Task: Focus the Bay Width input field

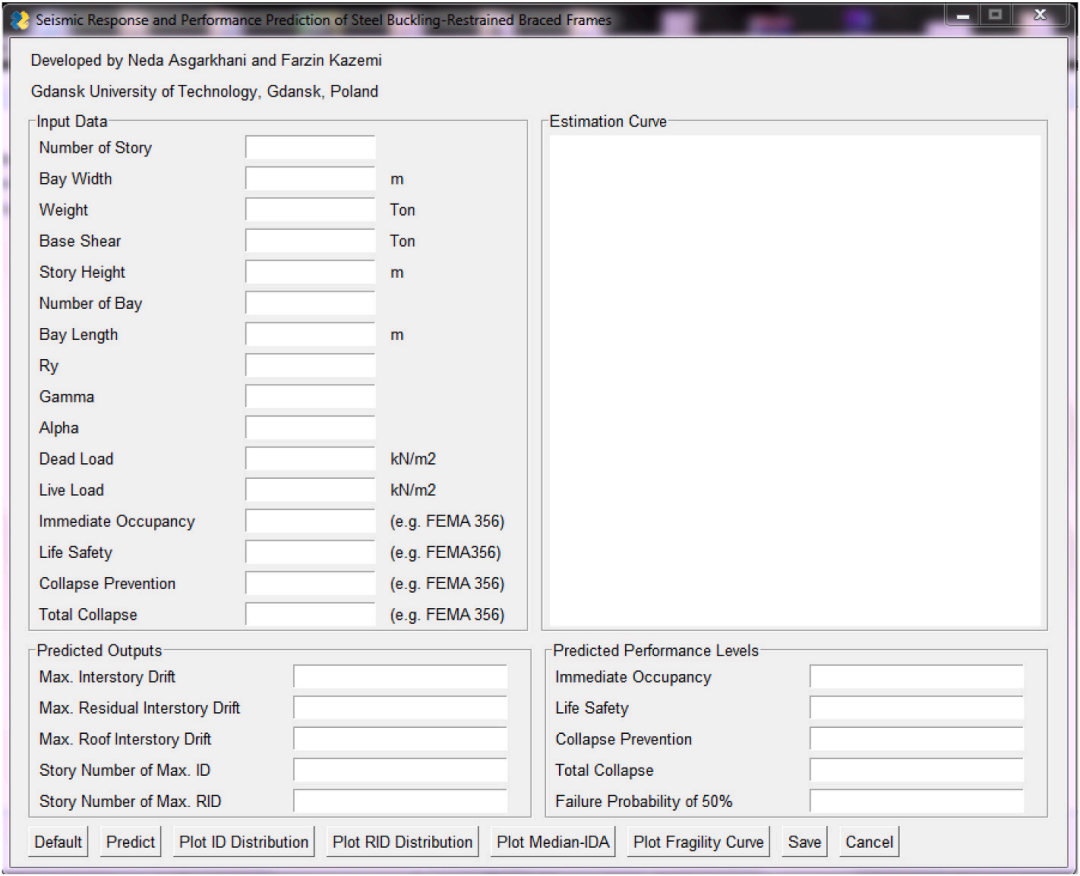Action: pos(310,178)
